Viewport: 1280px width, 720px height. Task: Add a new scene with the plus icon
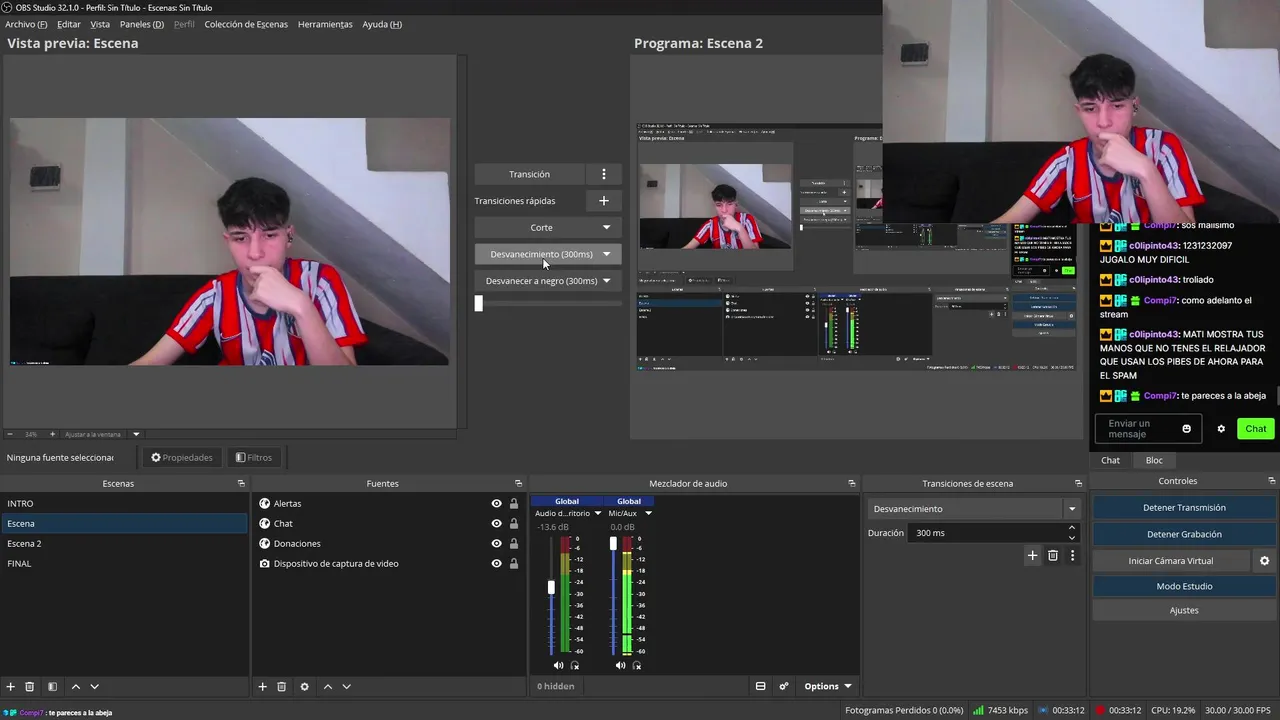tap(11, 686)
